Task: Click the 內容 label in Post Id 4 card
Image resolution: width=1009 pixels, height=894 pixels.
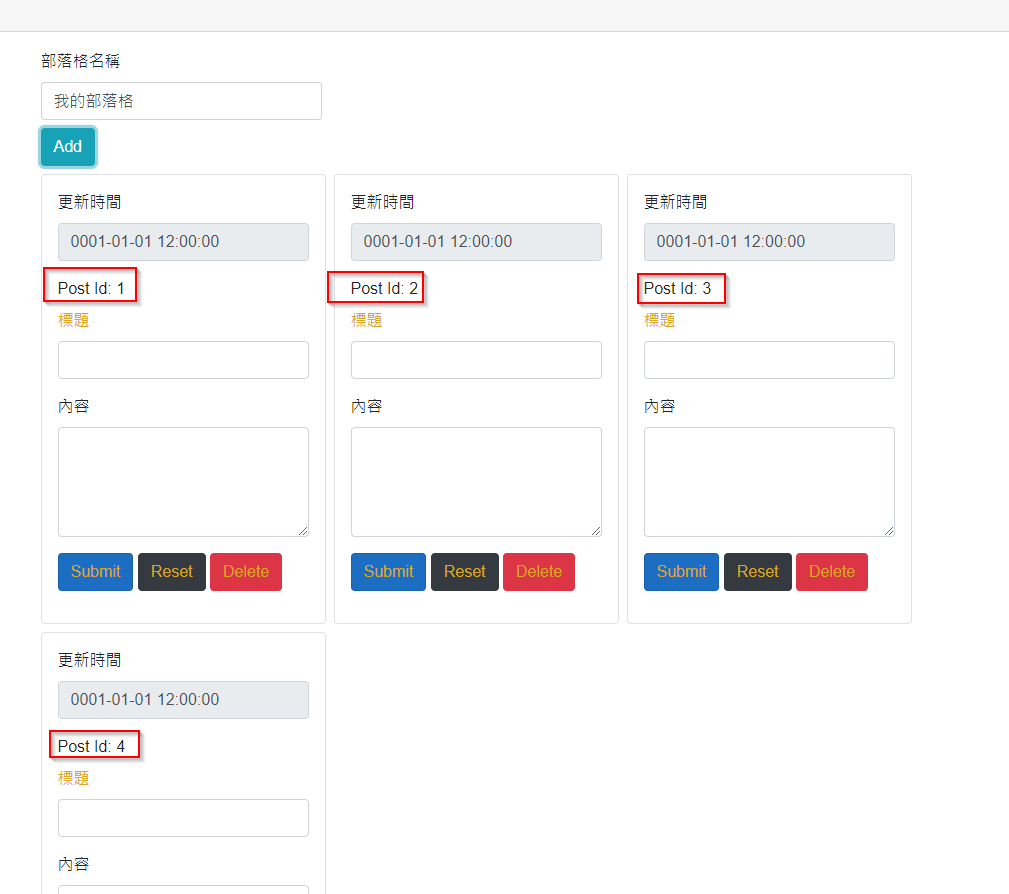Action: (73, 864)
